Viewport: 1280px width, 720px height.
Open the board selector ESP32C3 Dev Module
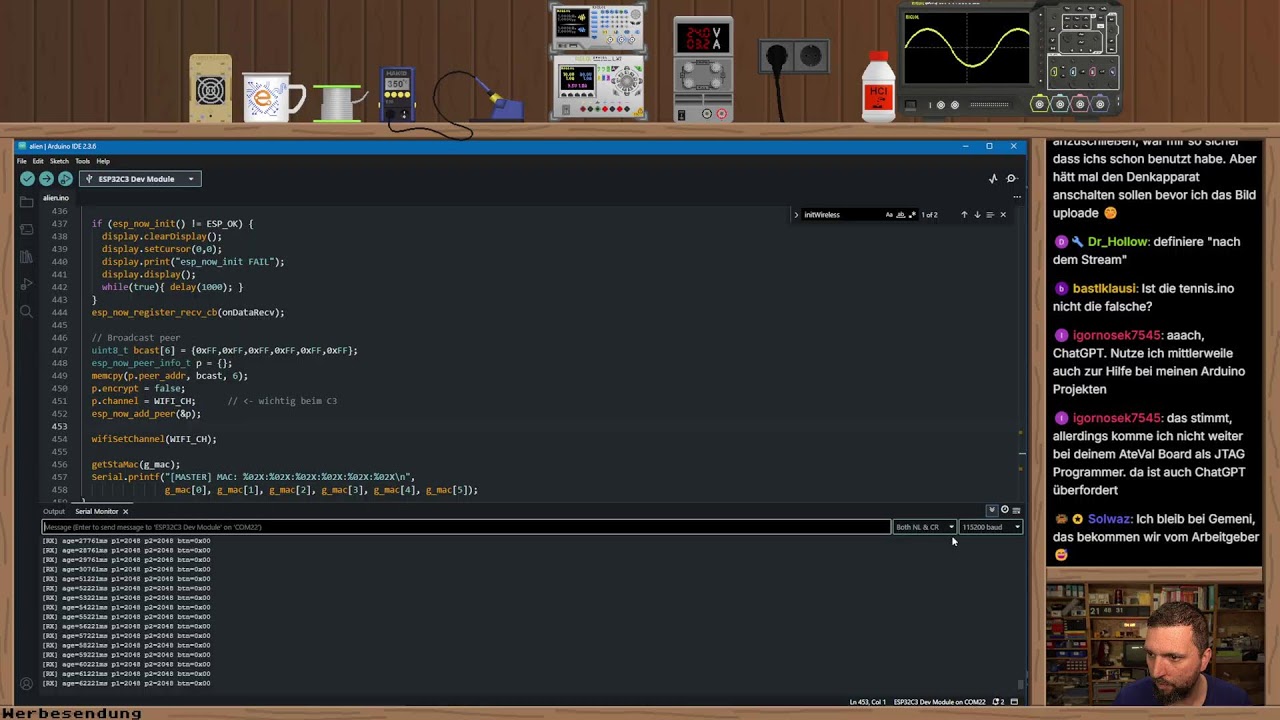[140, 179]
